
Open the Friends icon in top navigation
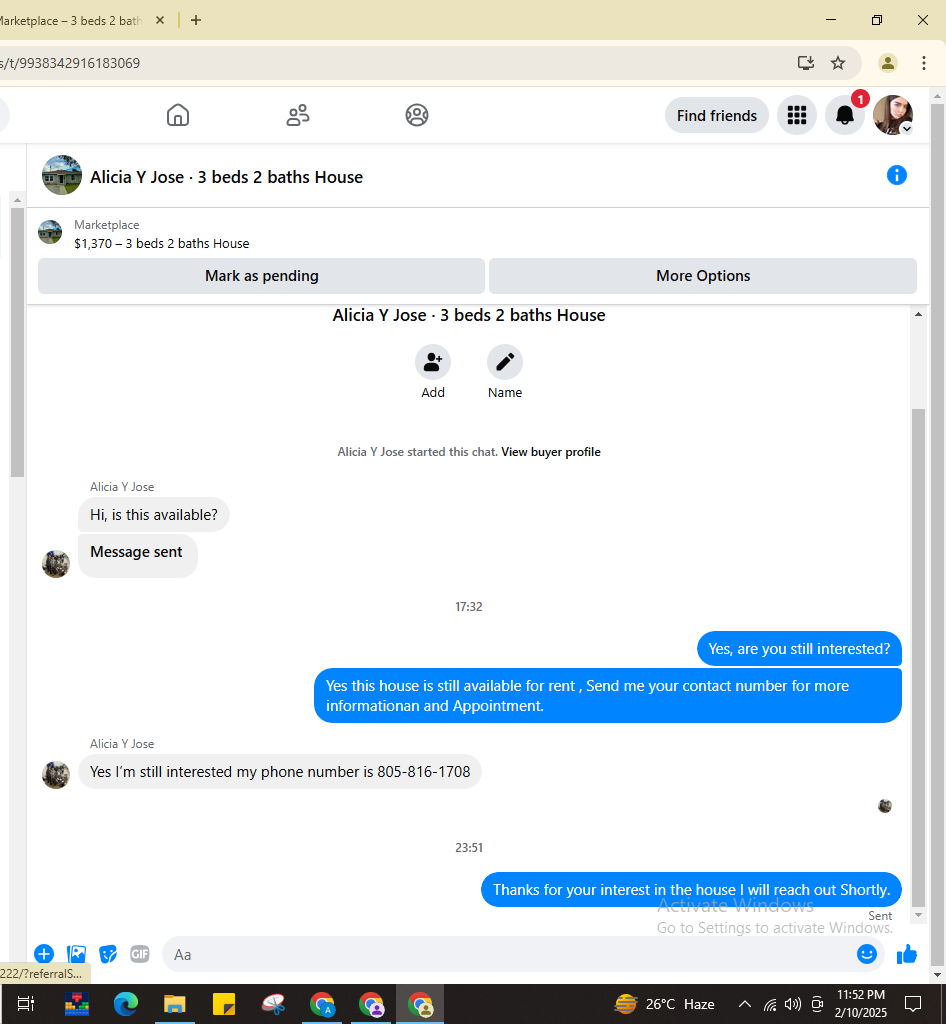pos(298,115)
